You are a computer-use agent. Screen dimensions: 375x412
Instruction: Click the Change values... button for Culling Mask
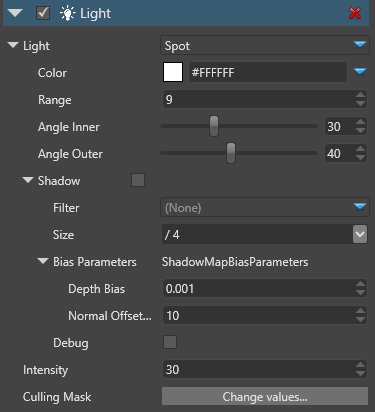coord(265,396)
